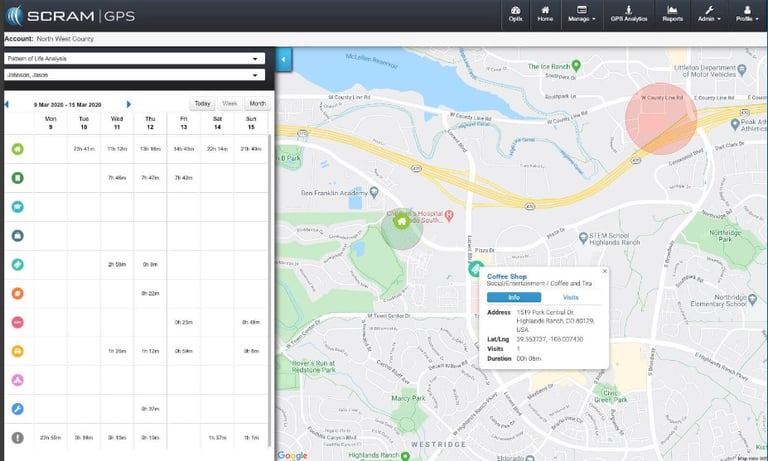Image resolution: width=768 pixels, height=461 pixels.
Task: Click Children's Hospital marker on map
Action: (449, 214)
